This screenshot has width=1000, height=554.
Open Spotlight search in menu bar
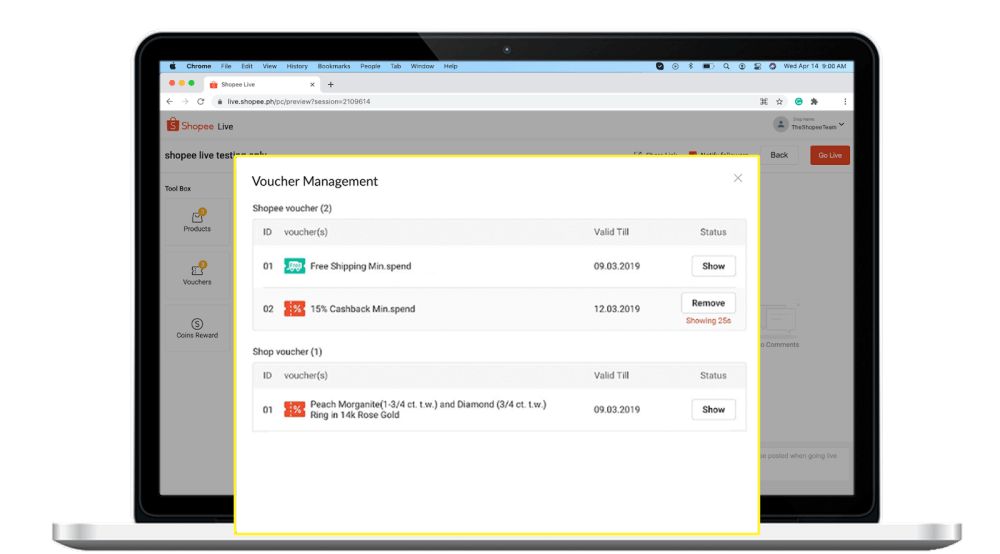click(726, 66)
